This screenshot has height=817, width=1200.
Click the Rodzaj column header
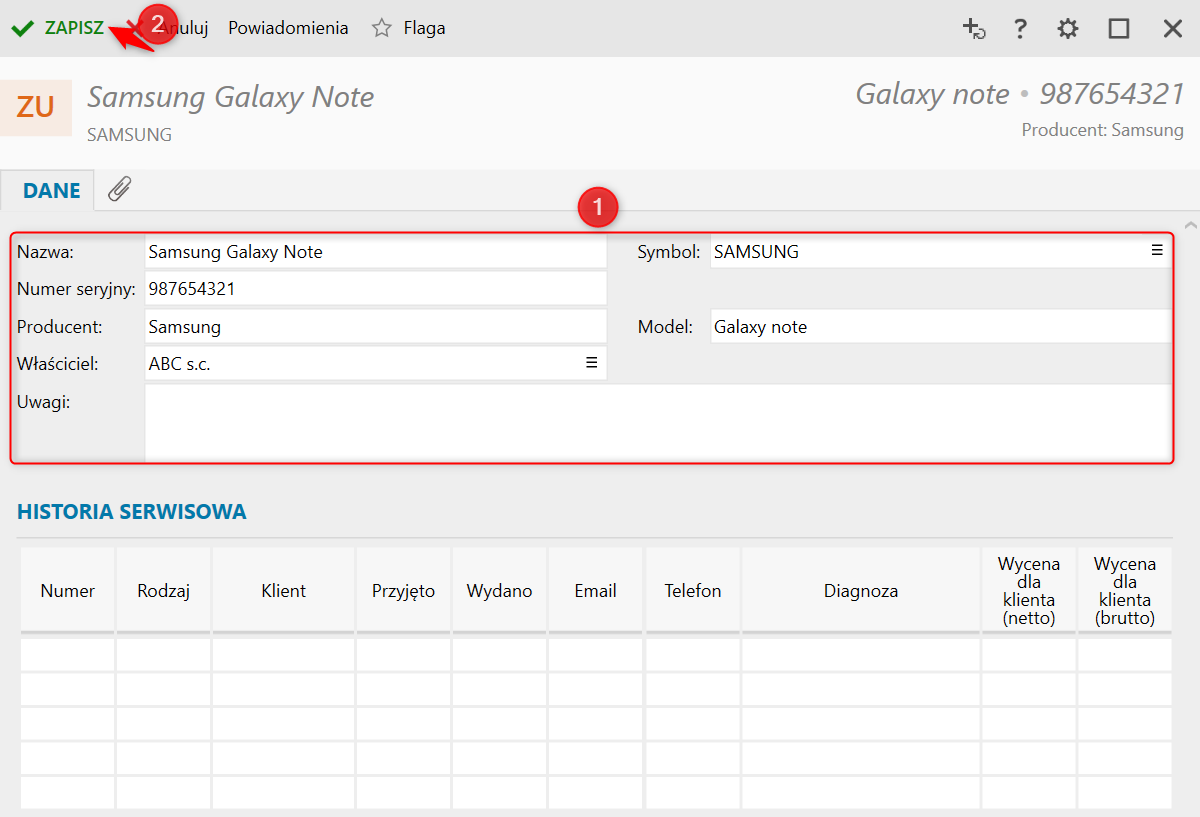pos(164,591)
